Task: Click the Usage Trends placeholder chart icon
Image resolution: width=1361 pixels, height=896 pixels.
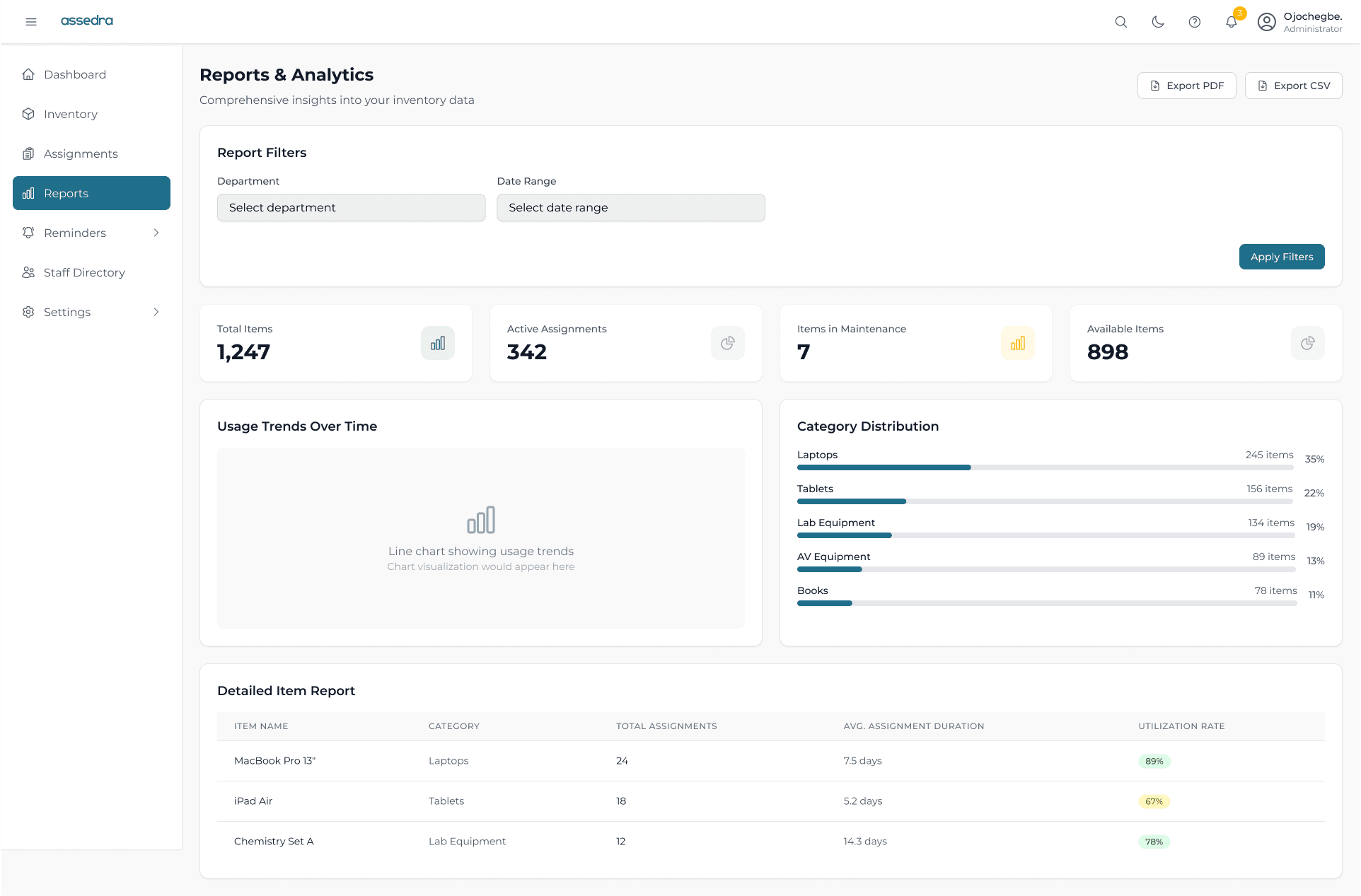Action: 481,520
